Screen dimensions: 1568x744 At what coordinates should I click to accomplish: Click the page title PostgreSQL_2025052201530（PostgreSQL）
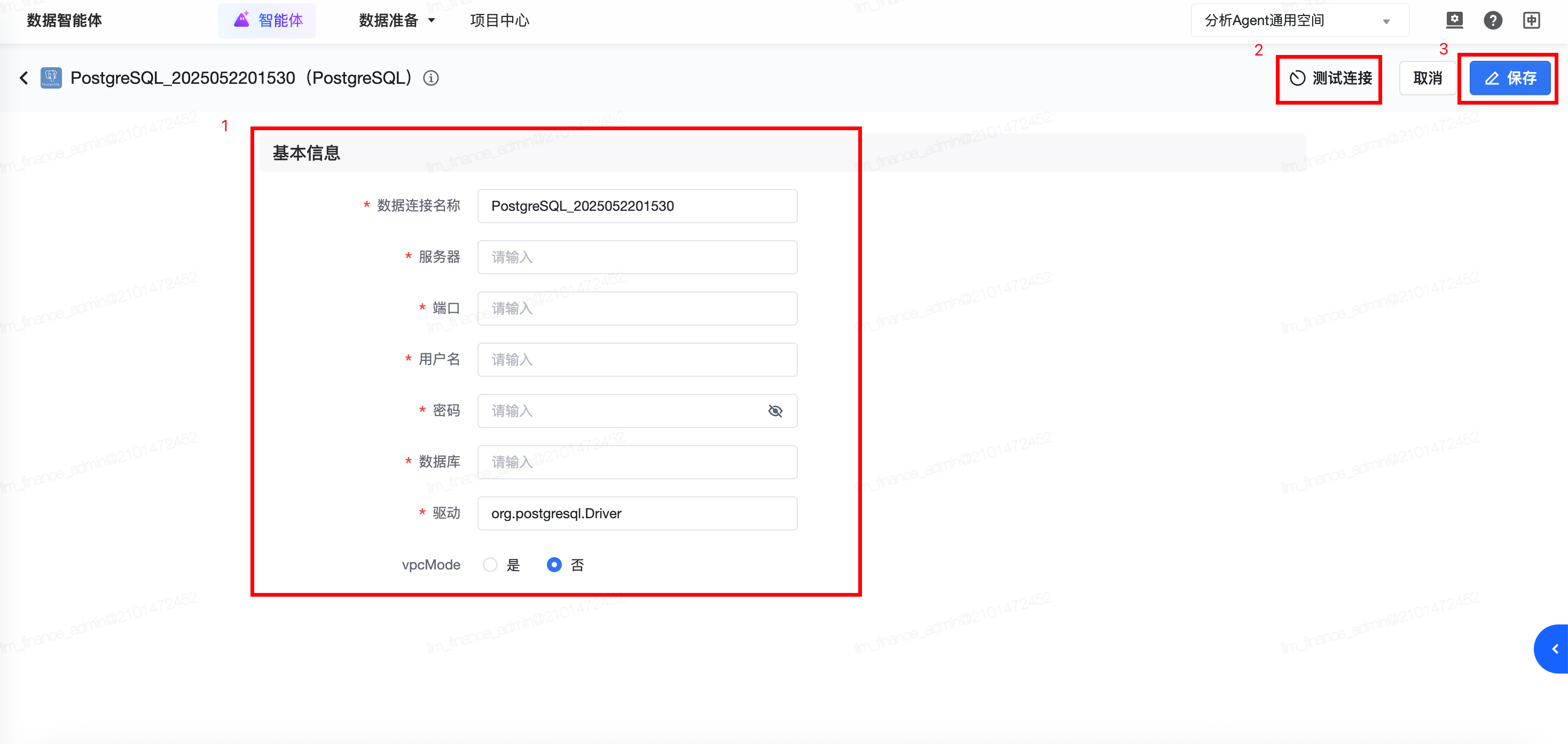pos(244,78)
